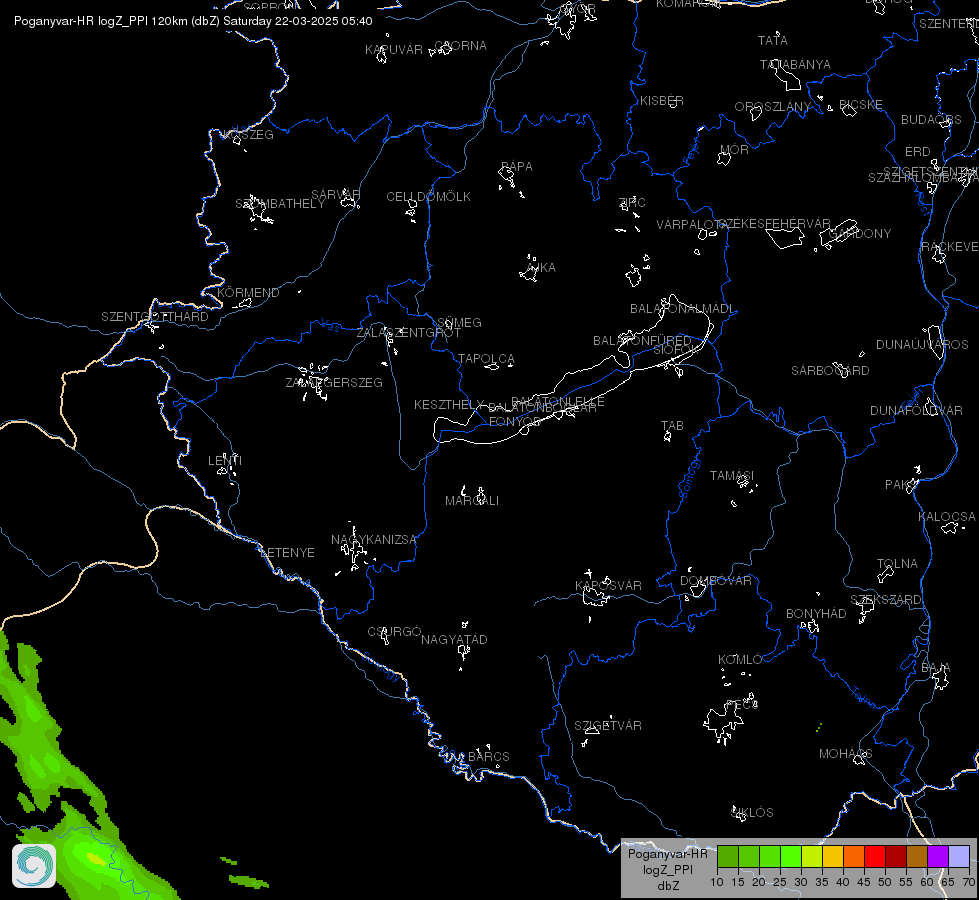This screenshot has height=900, width=979.
Task: Click the radar title text with the timestamp 05:40
Action: point(193,21)
